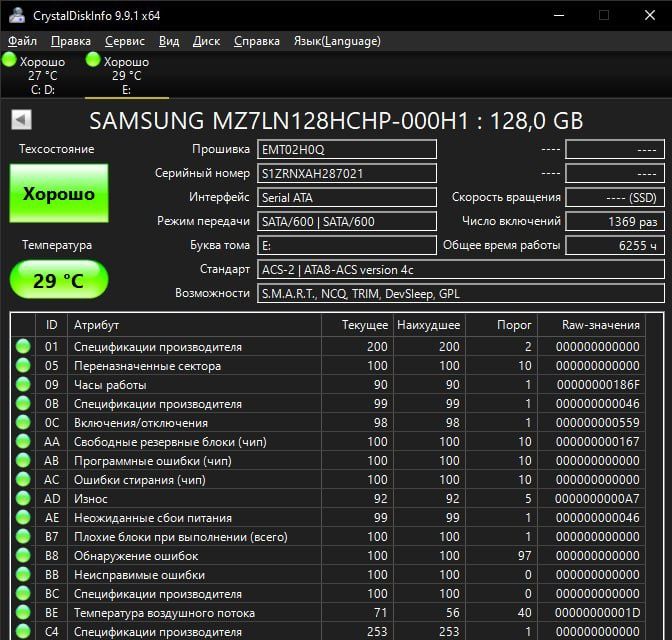Click the SATA/600 transfer mode field
672x640 pixels.
point(347,222)
